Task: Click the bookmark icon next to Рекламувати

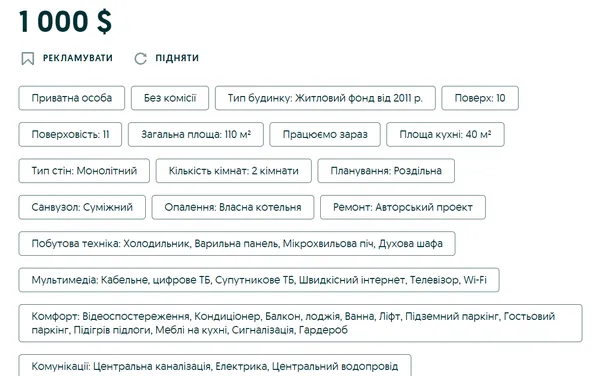Action: pyautogui.click(x=28, y=59)
